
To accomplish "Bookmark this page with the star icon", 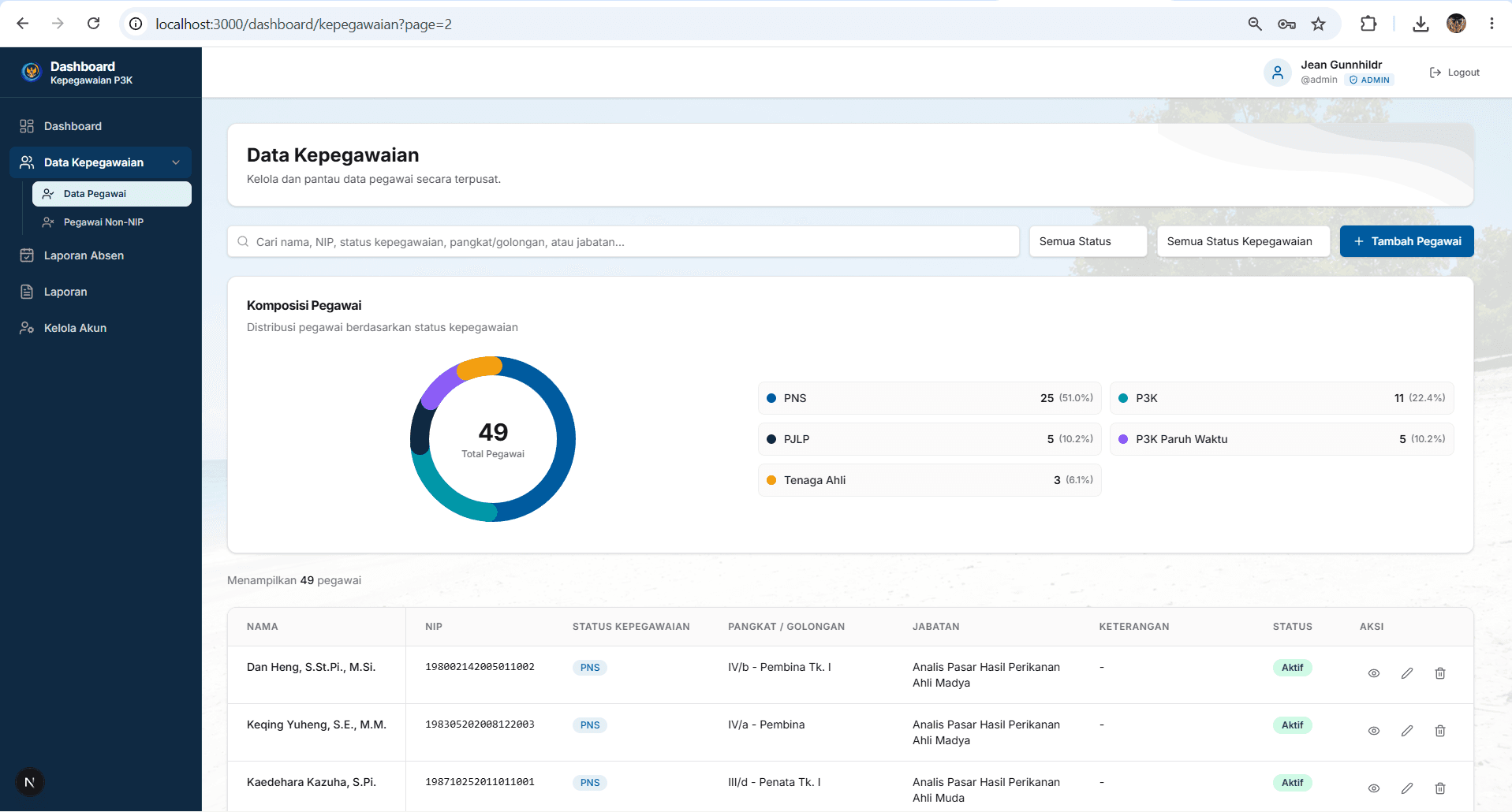I will 1318,24.
